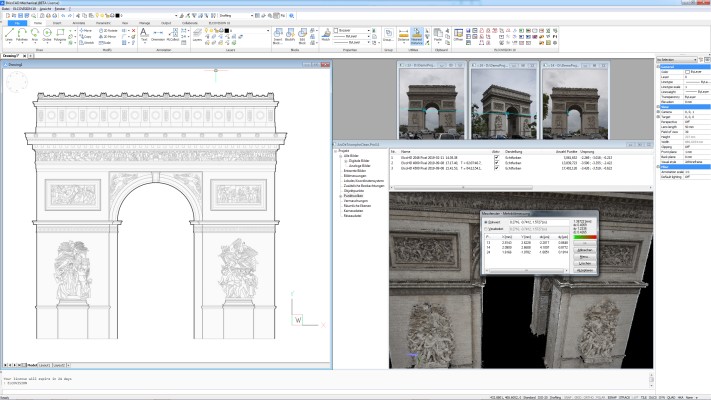Select the Circles tool
The image size is (711, 400).
(47, 35)
